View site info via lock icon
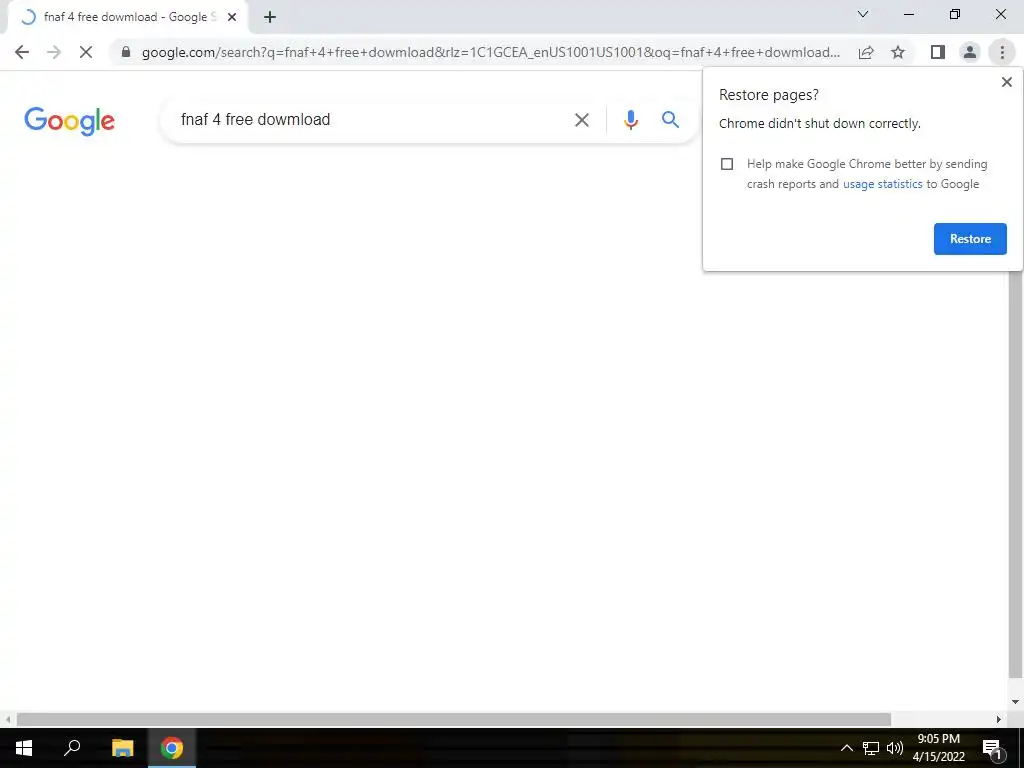This screenshot has width=1024, height=768. coord(126,52)
